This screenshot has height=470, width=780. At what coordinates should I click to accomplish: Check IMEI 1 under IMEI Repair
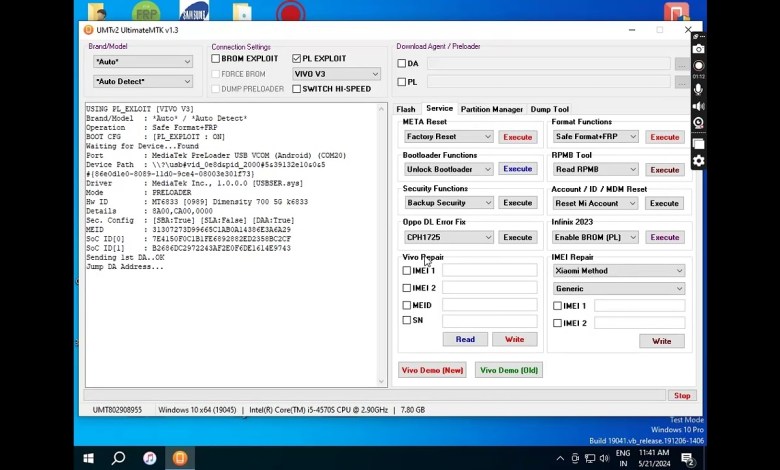[x=558, y=306]
